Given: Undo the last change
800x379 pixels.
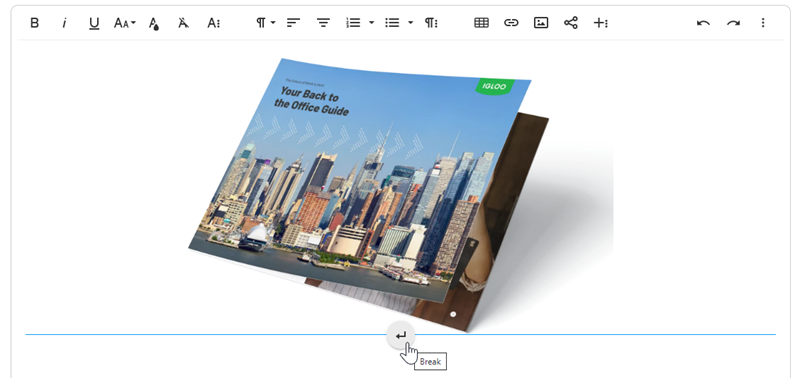Looking at the screenshot, I should pyautogui.click(x=703, y=23).
